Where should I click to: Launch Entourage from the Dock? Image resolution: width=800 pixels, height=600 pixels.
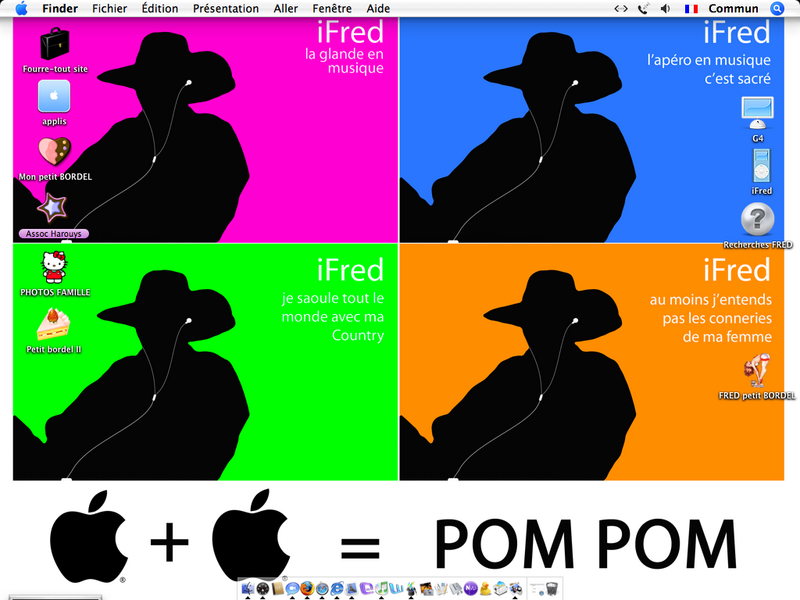[366, 588]
